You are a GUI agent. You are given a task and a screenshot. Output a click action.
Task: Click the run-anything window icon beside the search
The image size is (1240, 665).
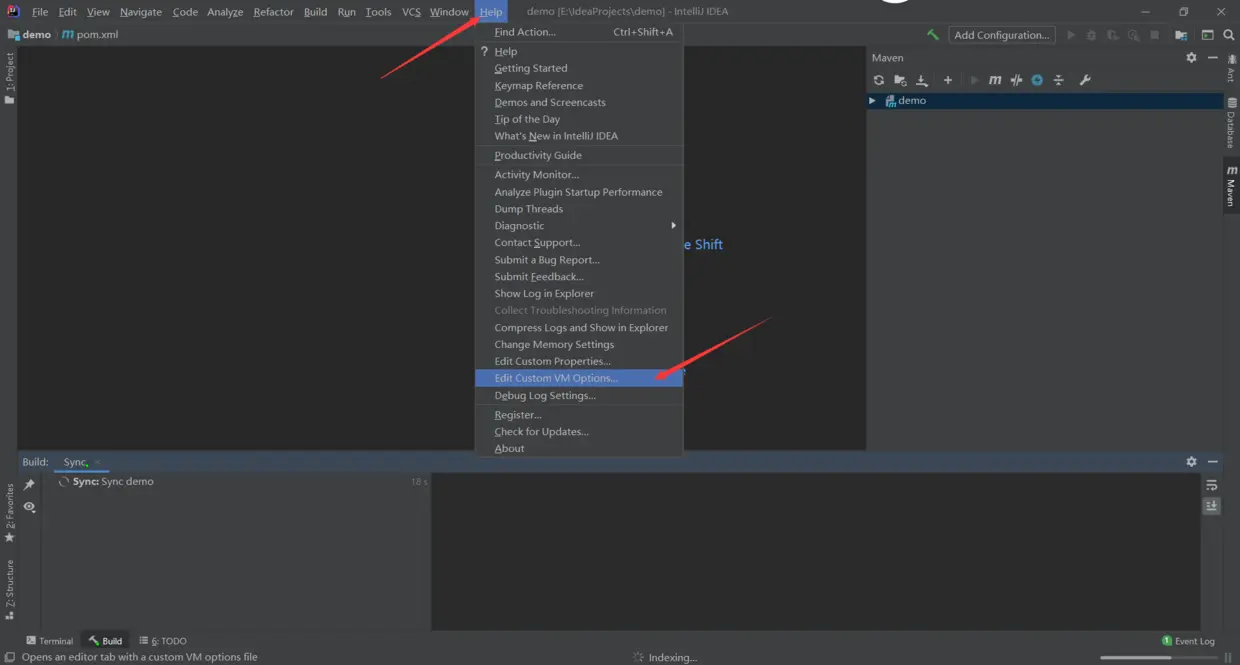coord(1208,35)
